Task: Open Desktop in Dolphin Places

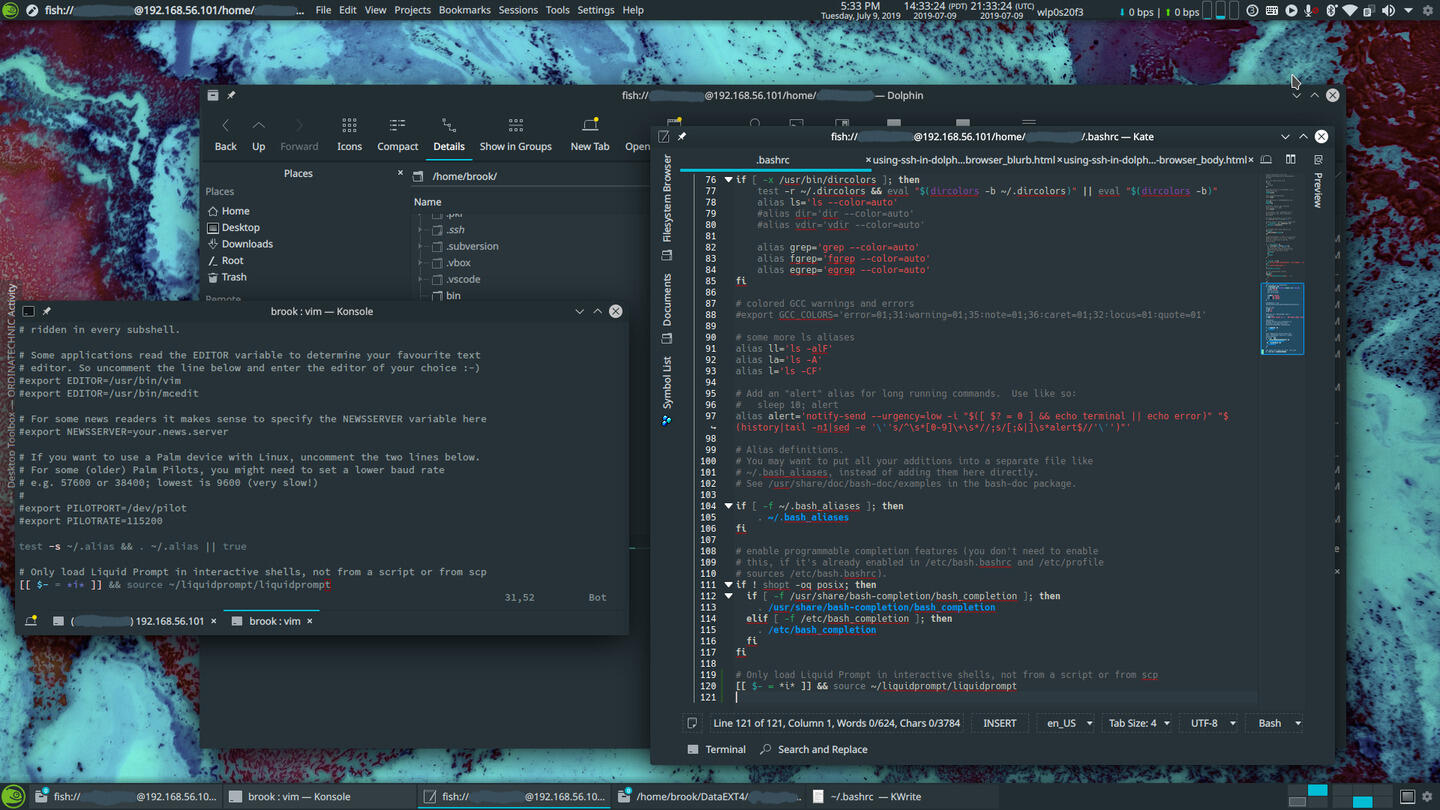Action: [234, 227]
